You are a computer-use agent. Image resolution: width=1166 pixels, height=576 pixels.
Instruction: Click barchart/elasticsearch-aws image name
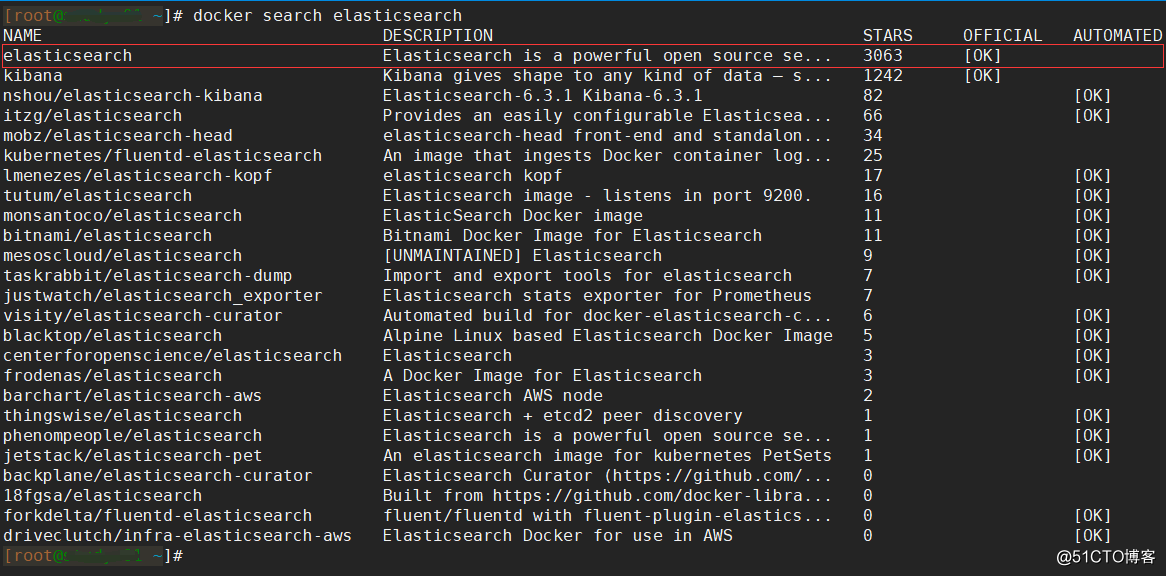point(133,396)
